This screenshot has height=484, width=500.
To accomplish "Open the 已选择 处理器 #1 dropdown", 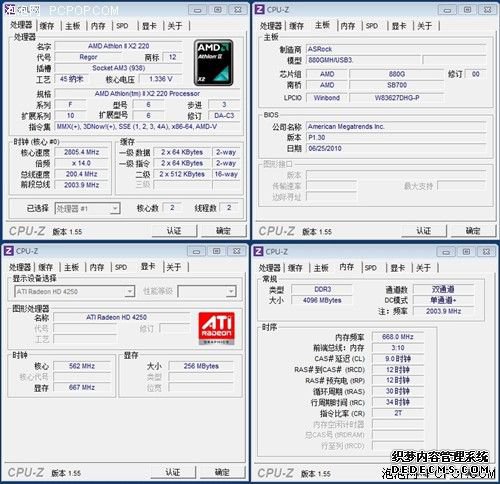I will pyautogui.click(x=87, y=208).
